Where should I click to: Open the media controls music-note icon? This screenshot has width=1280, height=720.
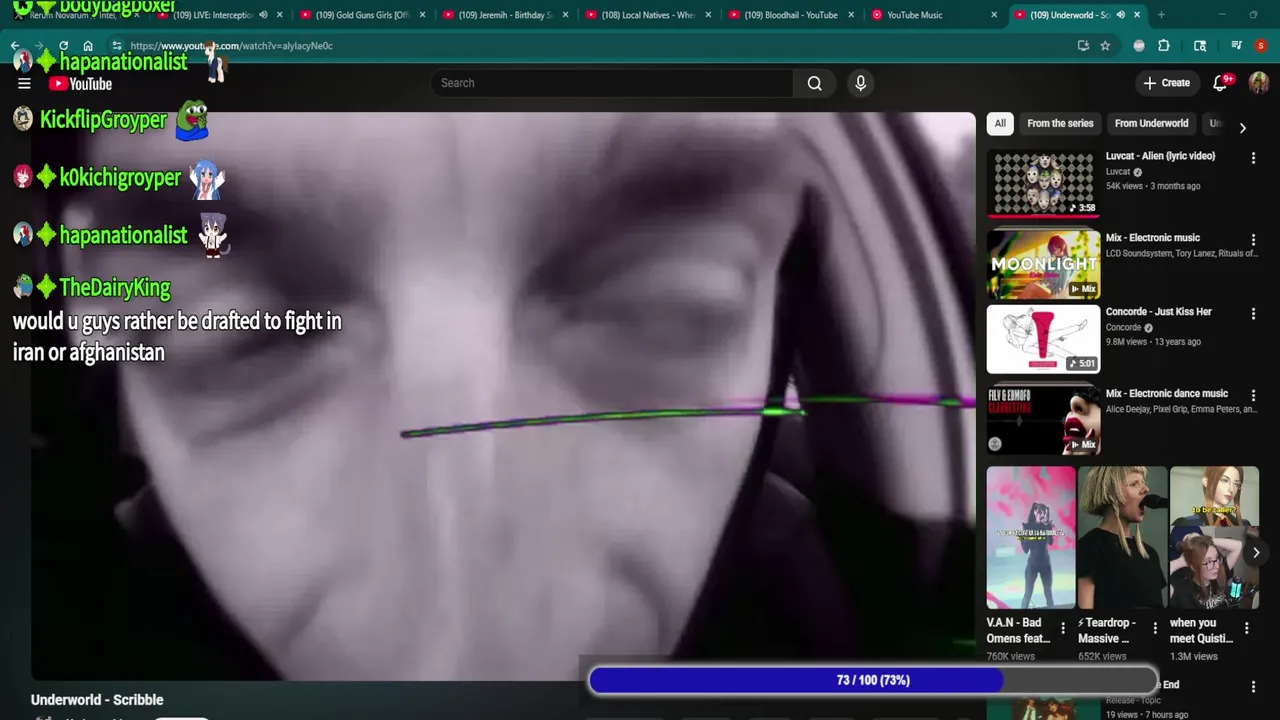point(1237,46)
